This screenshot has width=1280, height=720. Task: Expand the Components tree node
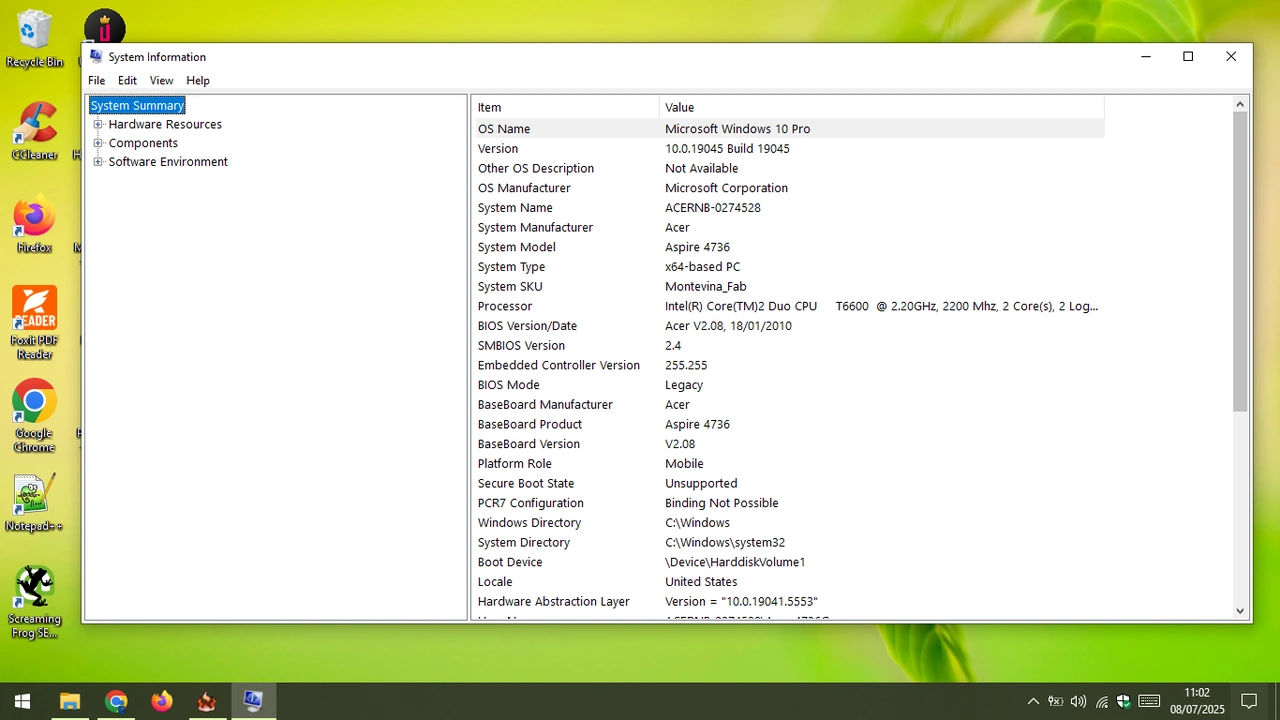coord(99,143)
